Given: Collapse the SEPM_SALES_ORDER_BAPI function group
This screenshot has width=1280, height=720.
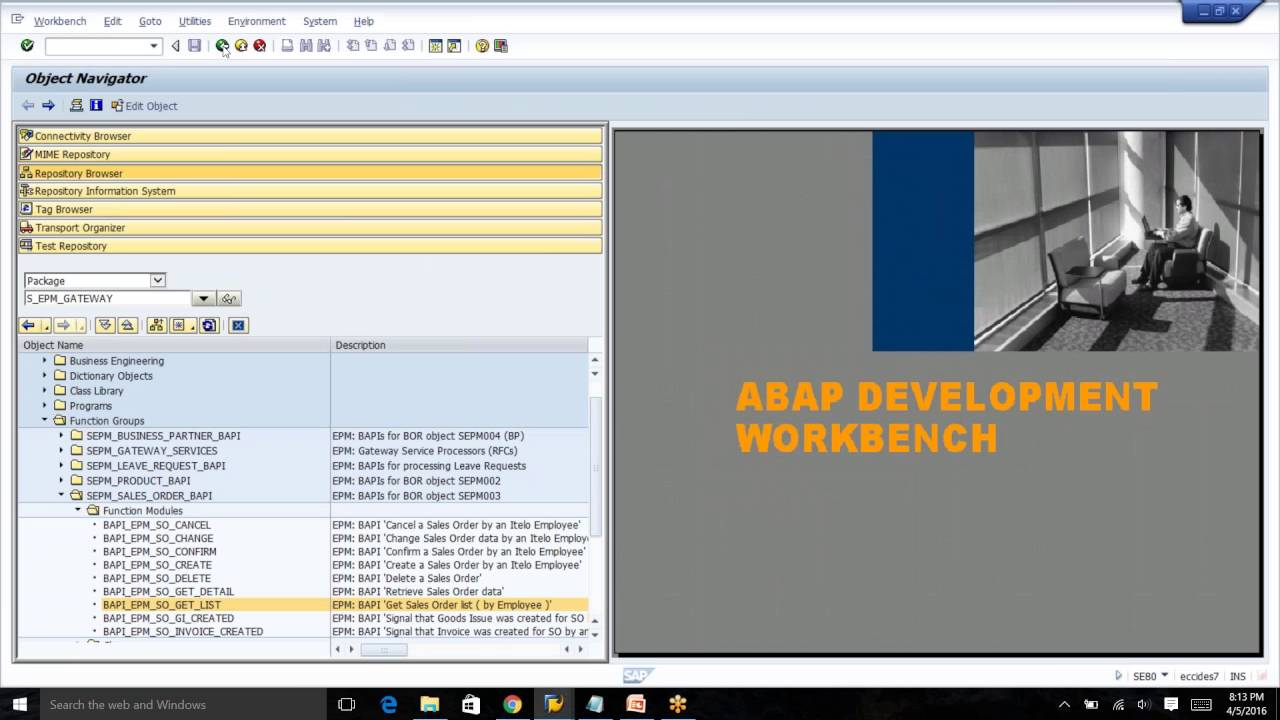Looking at the screenshot, I should 61,495.
